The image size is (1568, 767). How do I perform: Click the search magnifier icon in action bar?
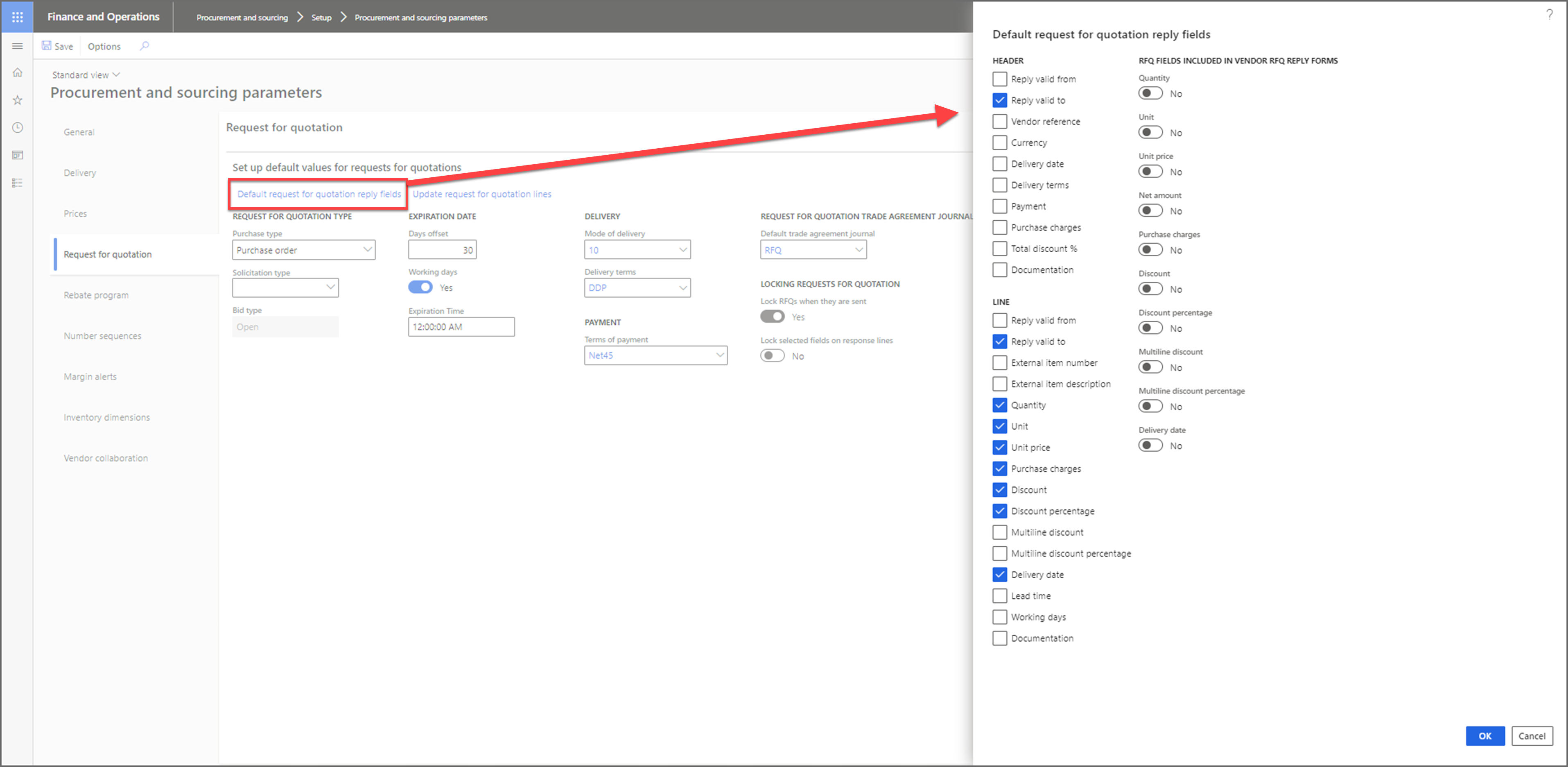pyautogui.click(x=144, y=45)
